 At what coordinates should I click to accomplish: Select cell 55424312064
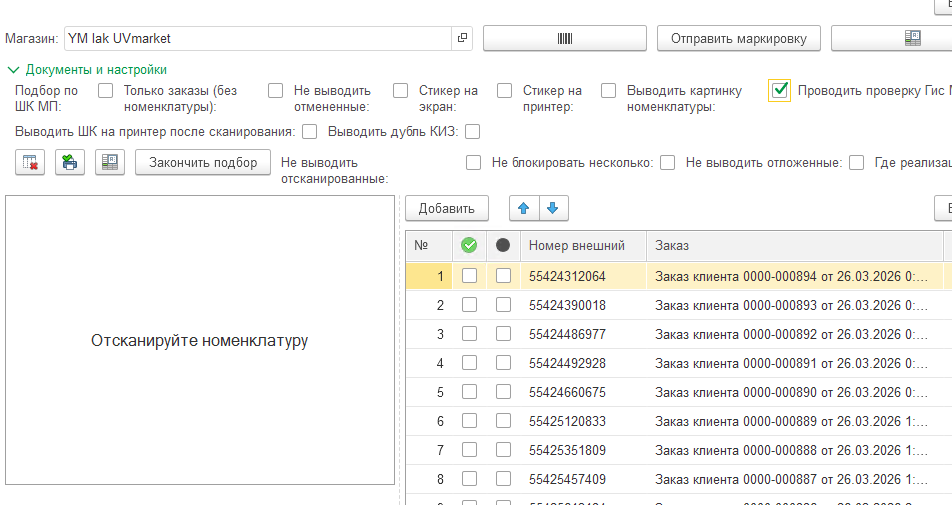coord(583,276)
